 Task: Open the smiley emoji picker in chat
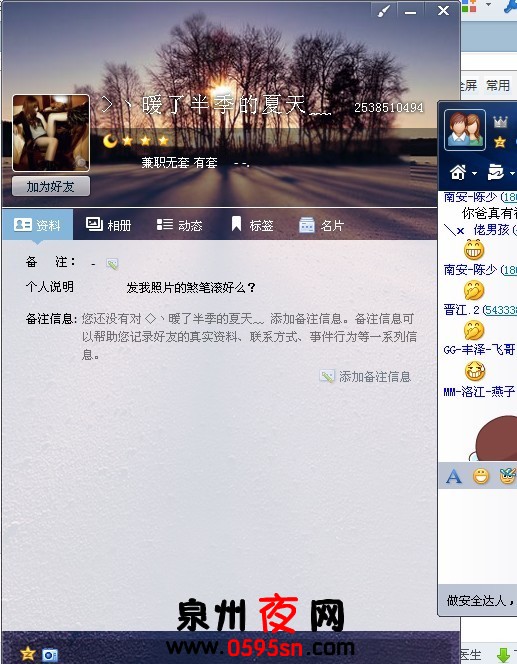click(481, 477)
